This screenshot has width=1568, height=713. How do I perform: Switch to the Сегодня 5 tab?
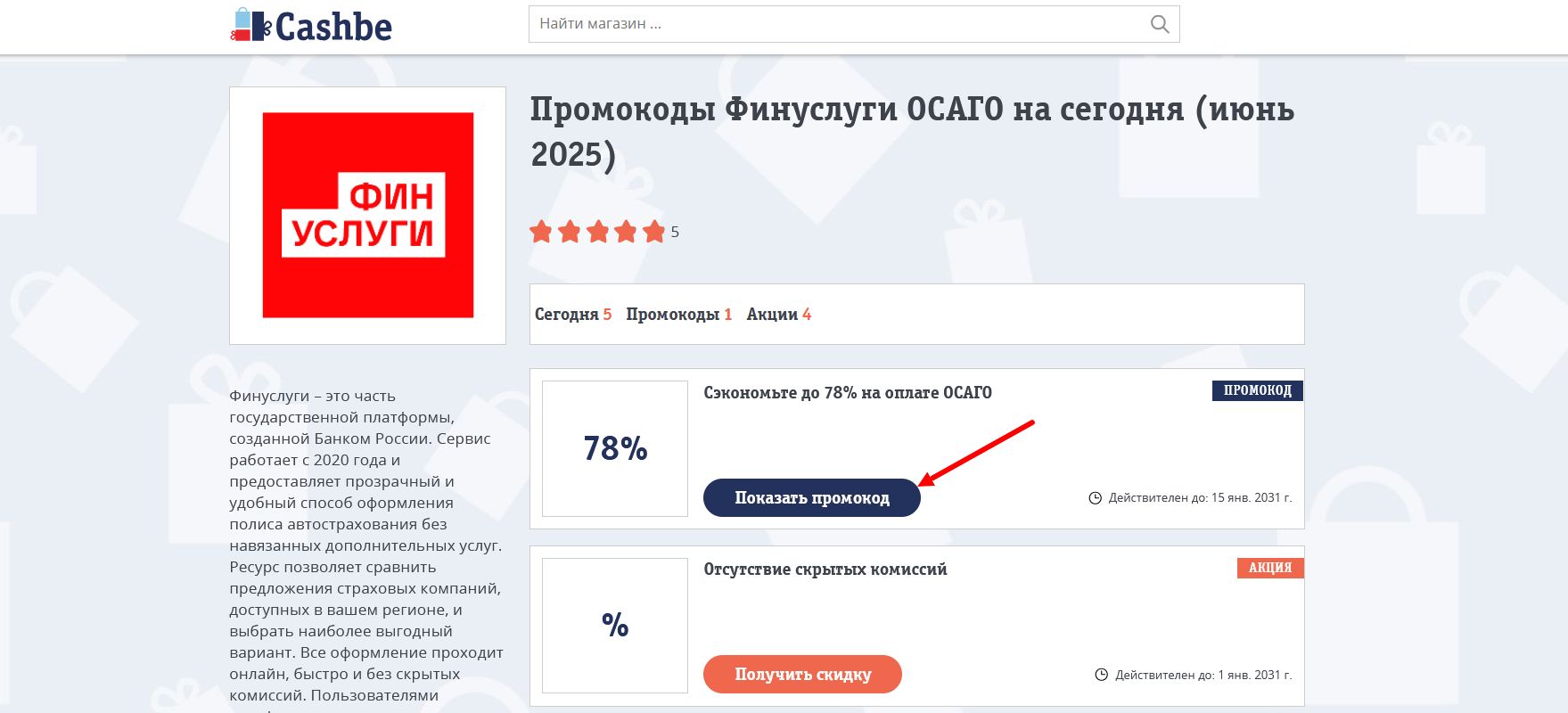click(573, 315)
